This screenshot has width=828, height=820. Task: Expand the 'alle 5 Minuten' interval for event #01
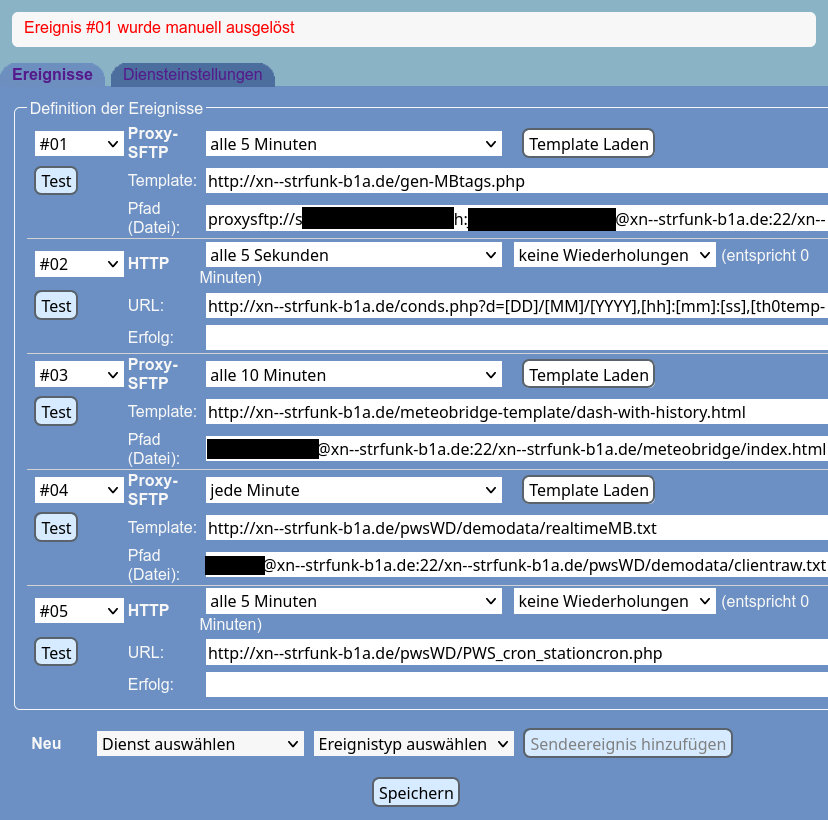(353, 144)
